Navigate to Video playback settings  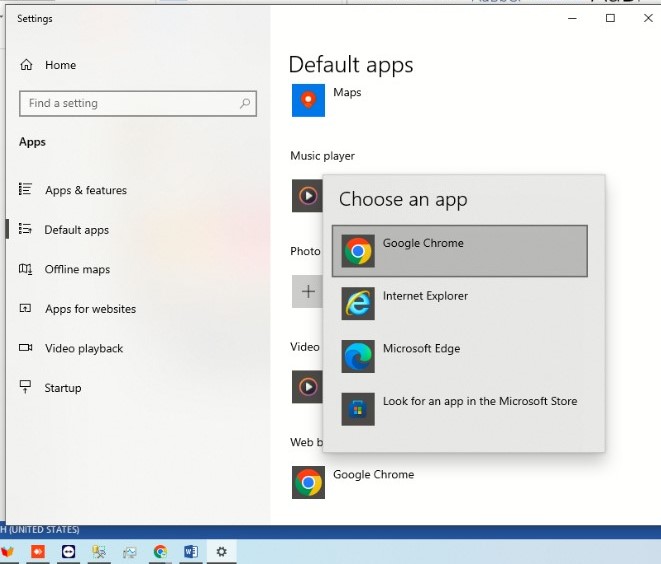(83, 348)
